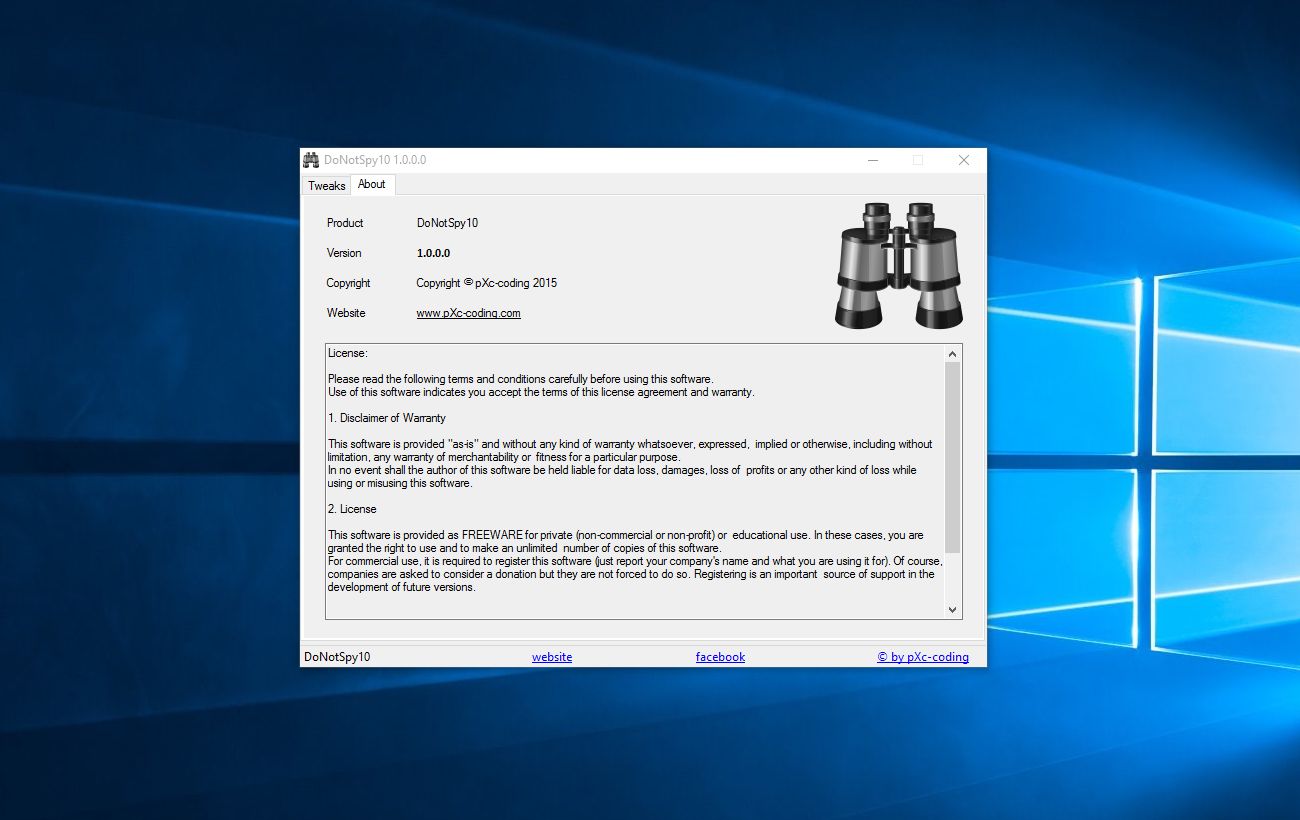1300x820 pixels.
Task: Click the "Copyright © pXc-coding 2015" text
Action: [487, 283]
